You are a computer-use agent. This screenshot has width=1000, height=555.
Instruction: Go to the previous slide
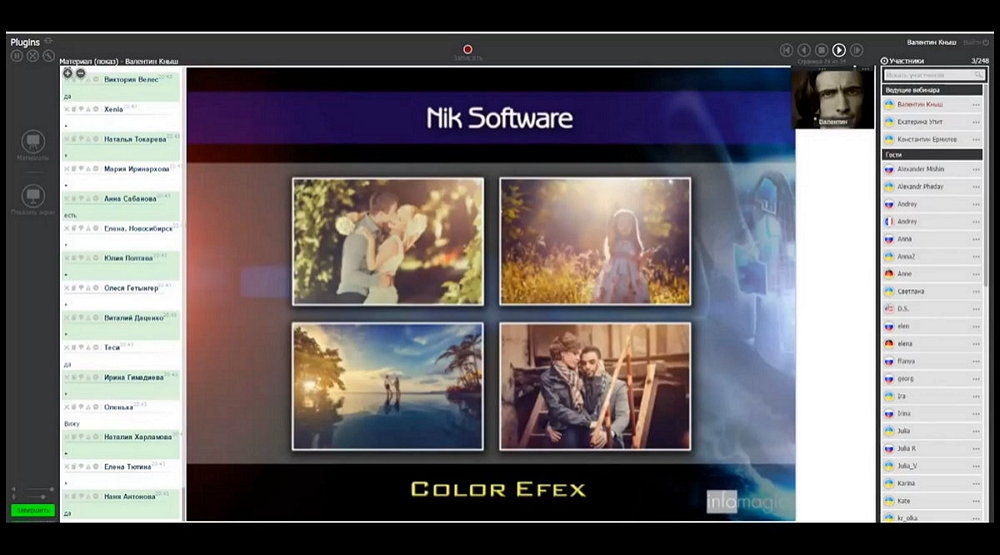(804, 50)
